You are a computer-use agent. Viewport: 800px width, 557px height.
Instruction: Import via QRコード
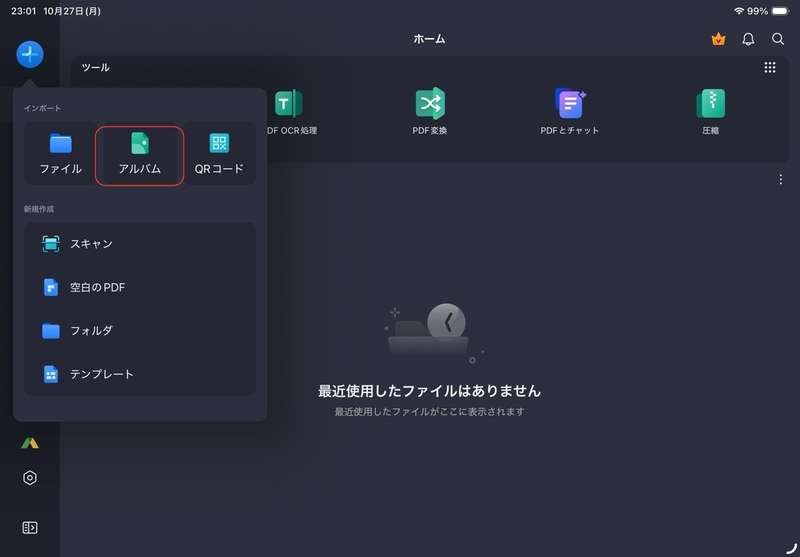[219, 154]
